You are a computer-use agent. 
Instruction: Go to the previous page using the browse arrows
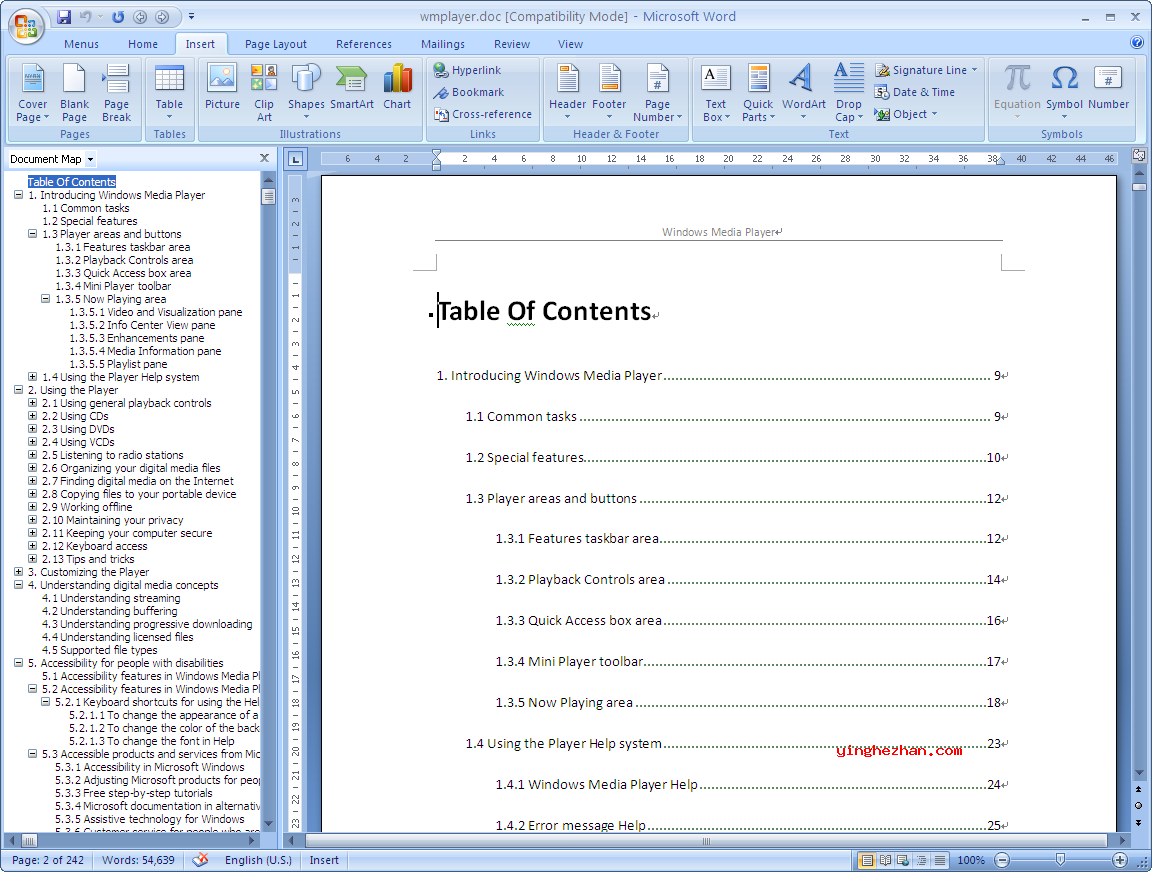click(x=1138, y=789)
